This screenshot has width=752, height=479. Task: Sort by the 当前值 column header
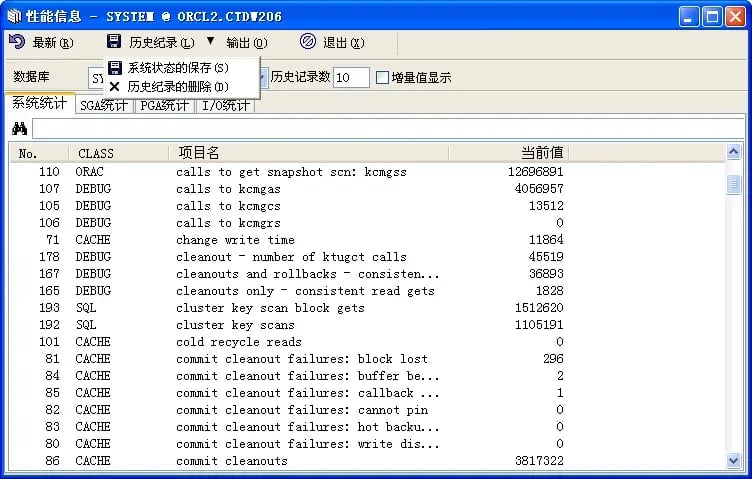coord(542,153)
